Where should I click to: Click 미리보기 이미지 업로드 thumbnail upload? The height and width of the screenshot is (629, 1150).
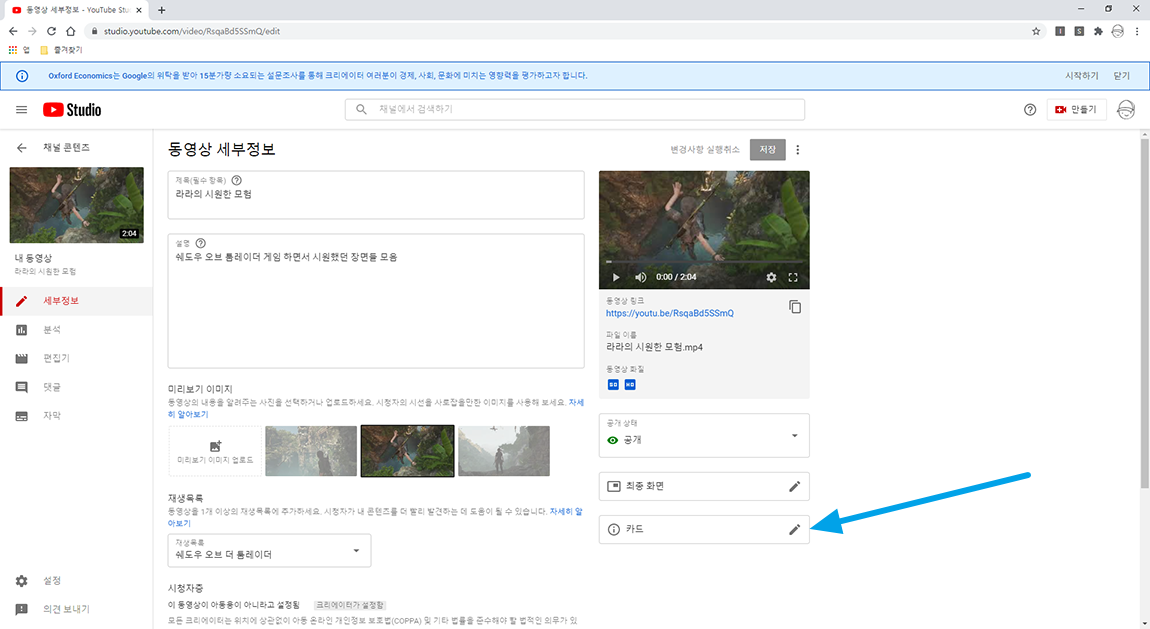click(215, 452)
